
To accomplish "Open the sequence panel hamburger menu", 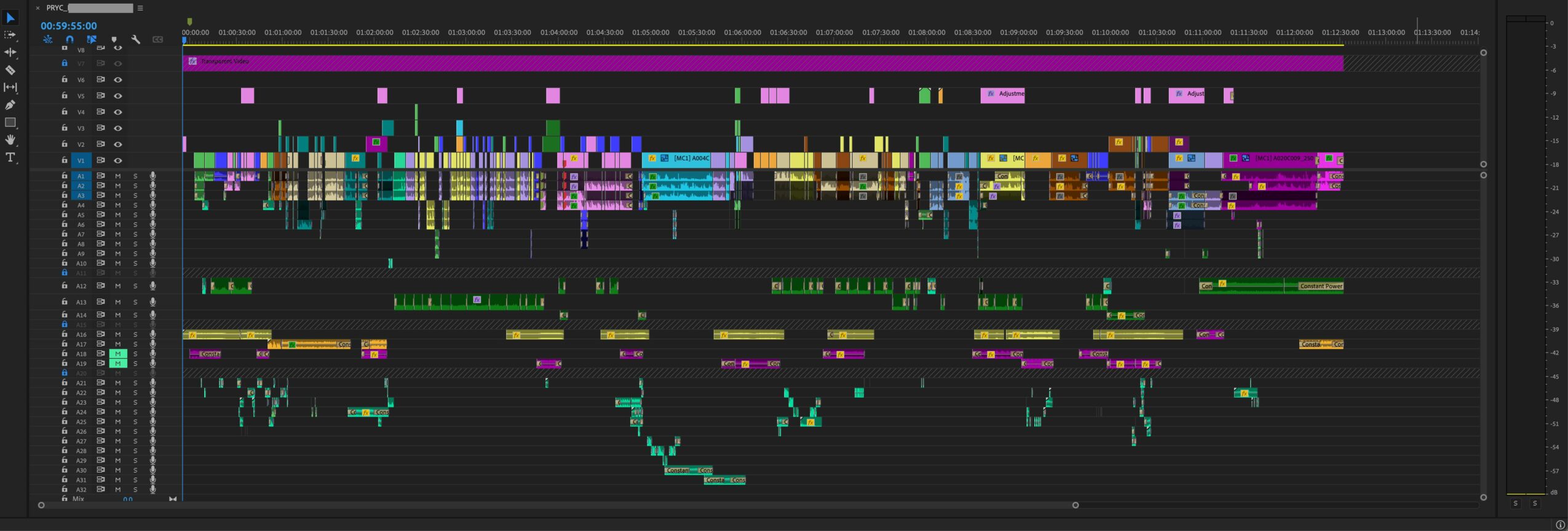I will (x=140, y=8).
